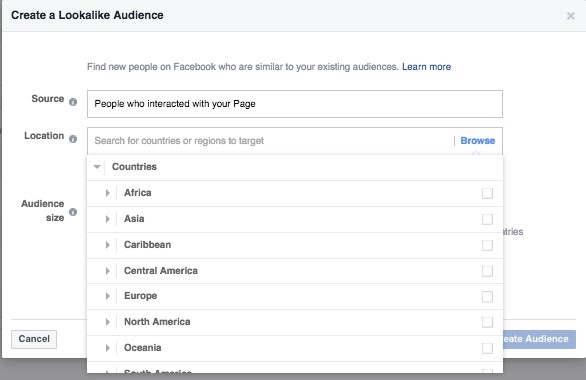Select the Central America checkbox
Viewport: 586px width, 380px height.
[487, 271]
